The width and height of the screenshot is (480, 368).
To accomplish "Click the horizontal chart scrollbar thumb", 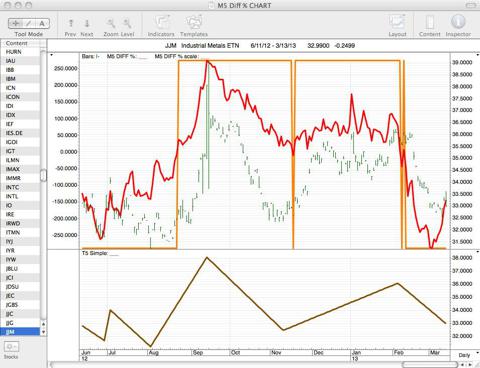I will point(430,365).
